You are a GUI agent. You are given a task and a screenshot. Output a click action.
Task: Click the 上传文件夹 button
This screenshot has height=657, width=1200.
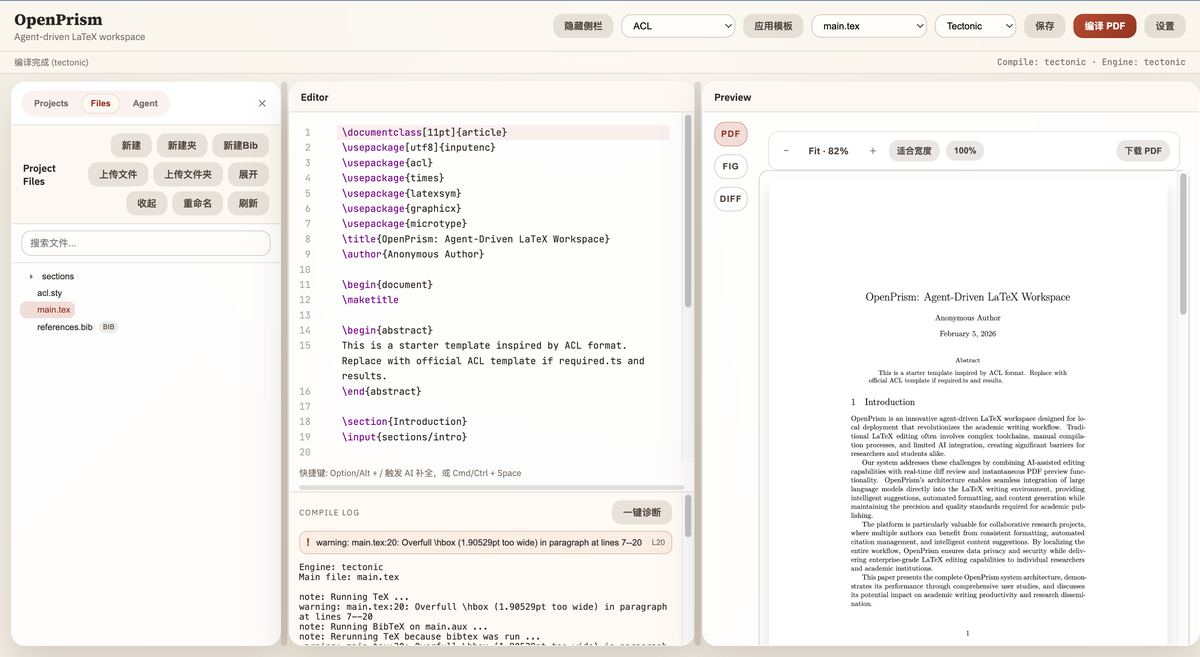pyautogui.click(x=188, y=174)
